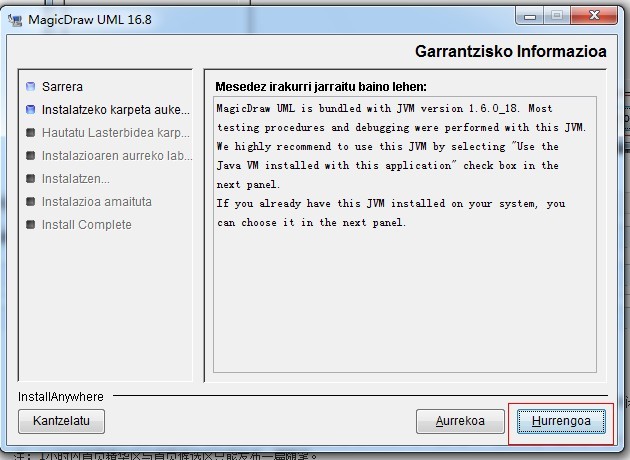Close the MagicDraw UML 16.8 installer window
The width and height of the screenshot is (630, 460).
594,16
